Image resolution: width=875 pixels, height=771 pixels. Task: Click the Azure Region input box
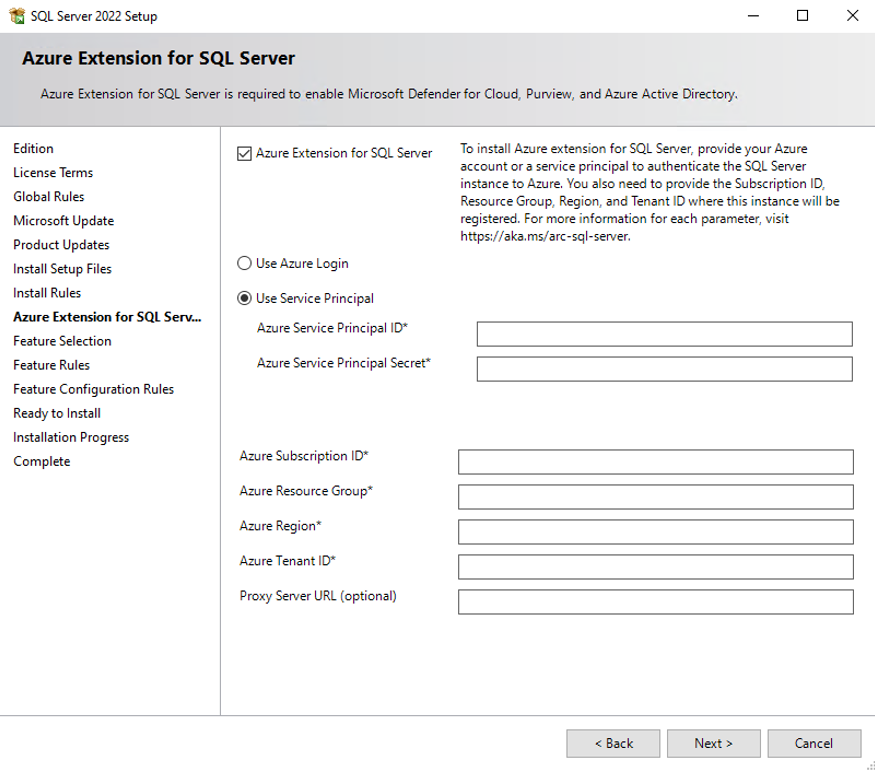656,532
